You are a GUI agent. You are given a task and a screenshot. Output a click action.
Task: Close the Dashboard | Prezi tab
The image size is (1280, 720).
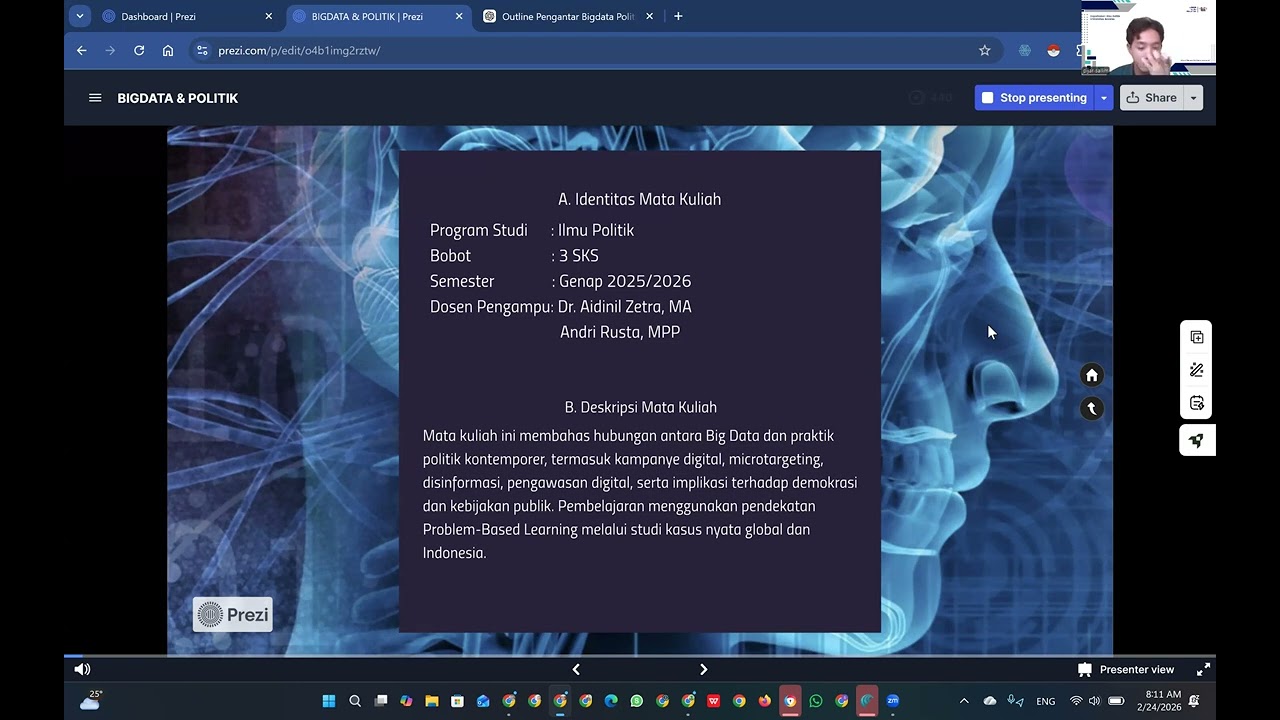pyautogui.click(x=268, y=16)
